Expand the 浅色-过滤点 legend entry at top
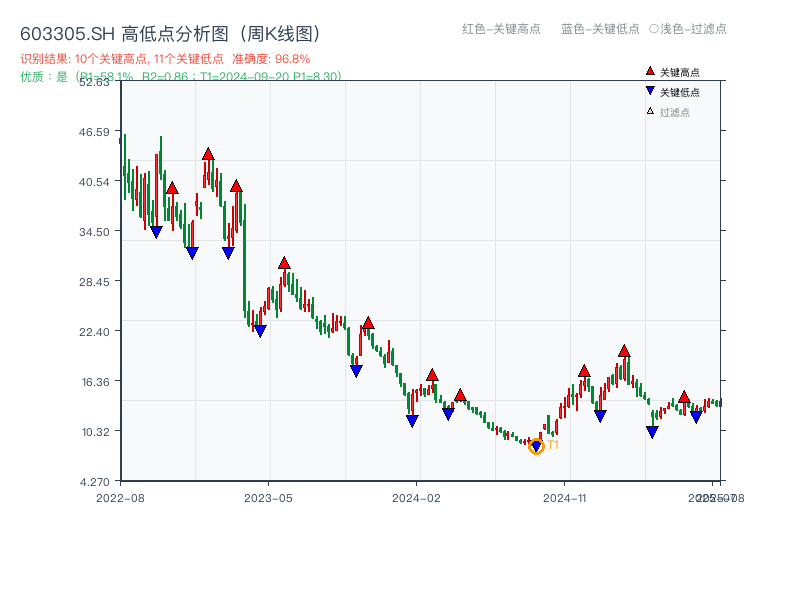Viewport: 800px width, 600px height. coord(690,30)
